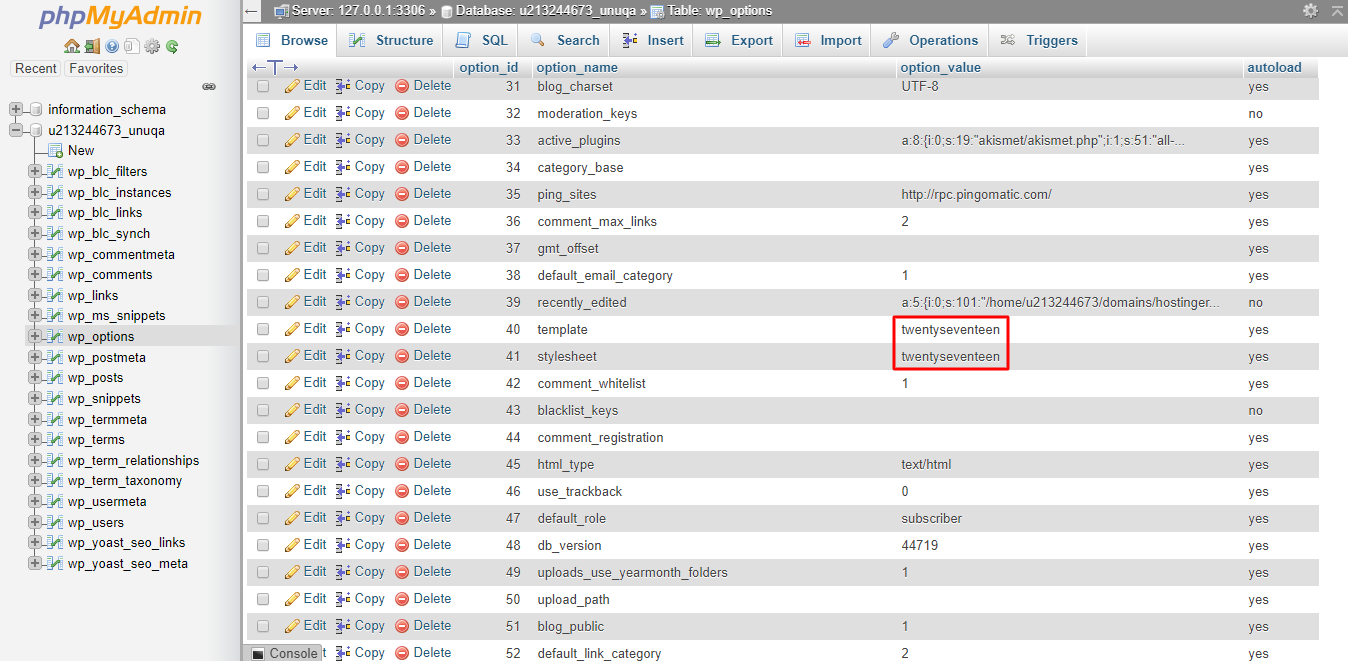Viewport: 1348px width, 661px height.
Task: Click the Console terminal icon
Action: (258, 653)
